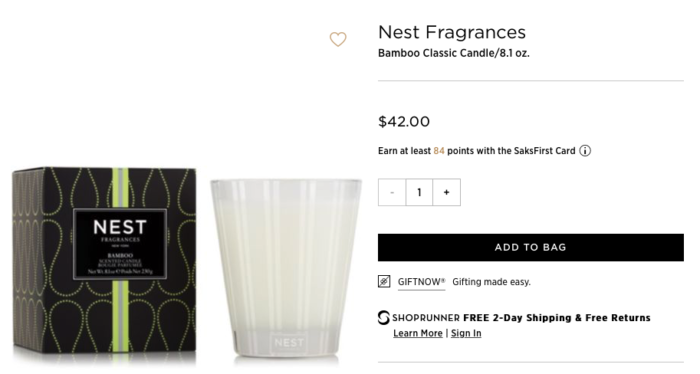700x374 pixels.
Task: Click the embossed NEST logo on glass
Action: [x=289, y=343]
